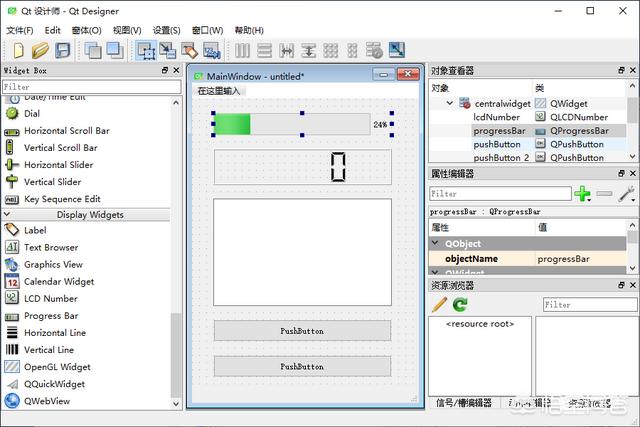
Task: Open the 窗体(O) menu
Action: pyautogui.click(x=87, y=30)
